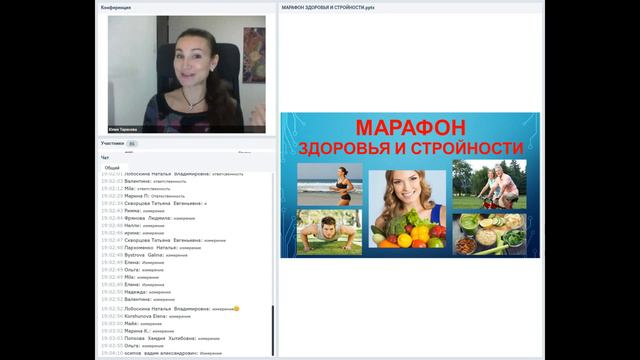Click Марина К. chat message
This screenshot has height=360, width=640.
coord(138,331)
